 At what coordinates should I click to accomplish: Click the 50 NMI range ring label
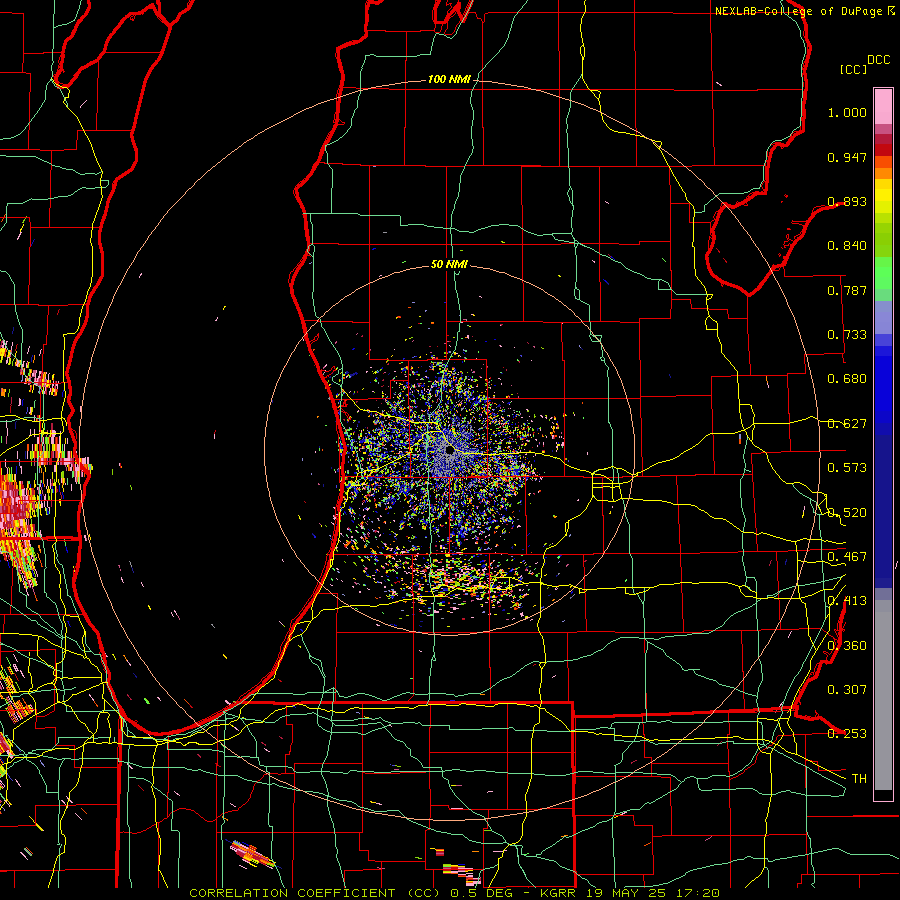pyautogui.click(x=449, y=264)
